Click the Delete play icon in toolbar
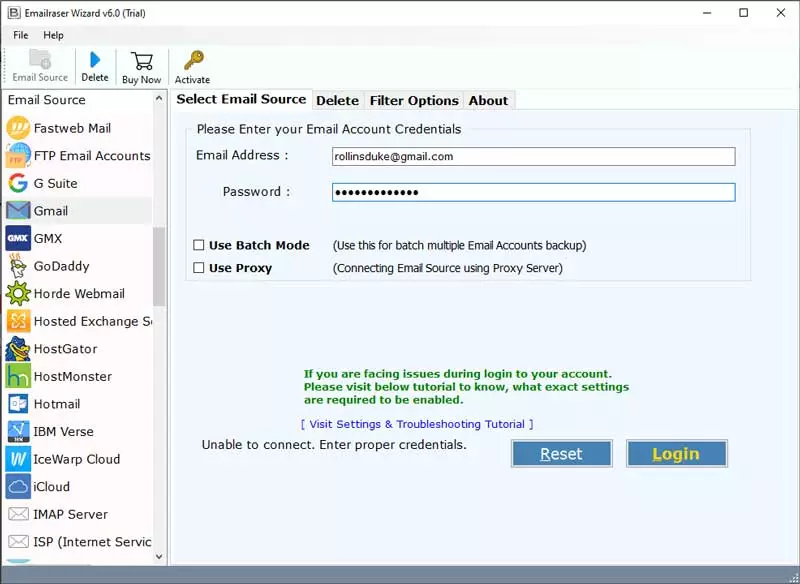The width and height of the screenshot is (800, 584). click(x=95, y=60)
